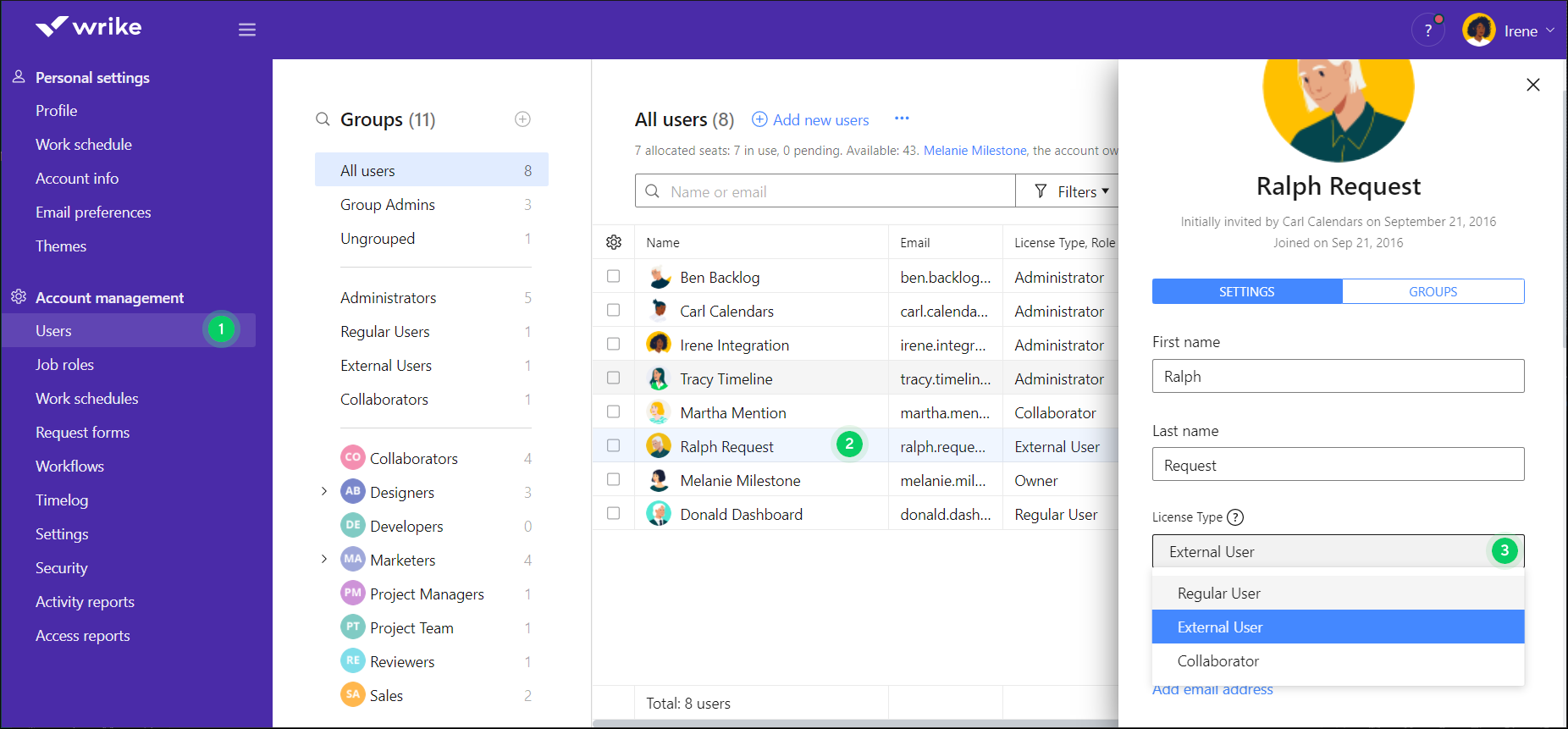
Task: Click the RE Reviewers group badge
Action: click(353, 660)
